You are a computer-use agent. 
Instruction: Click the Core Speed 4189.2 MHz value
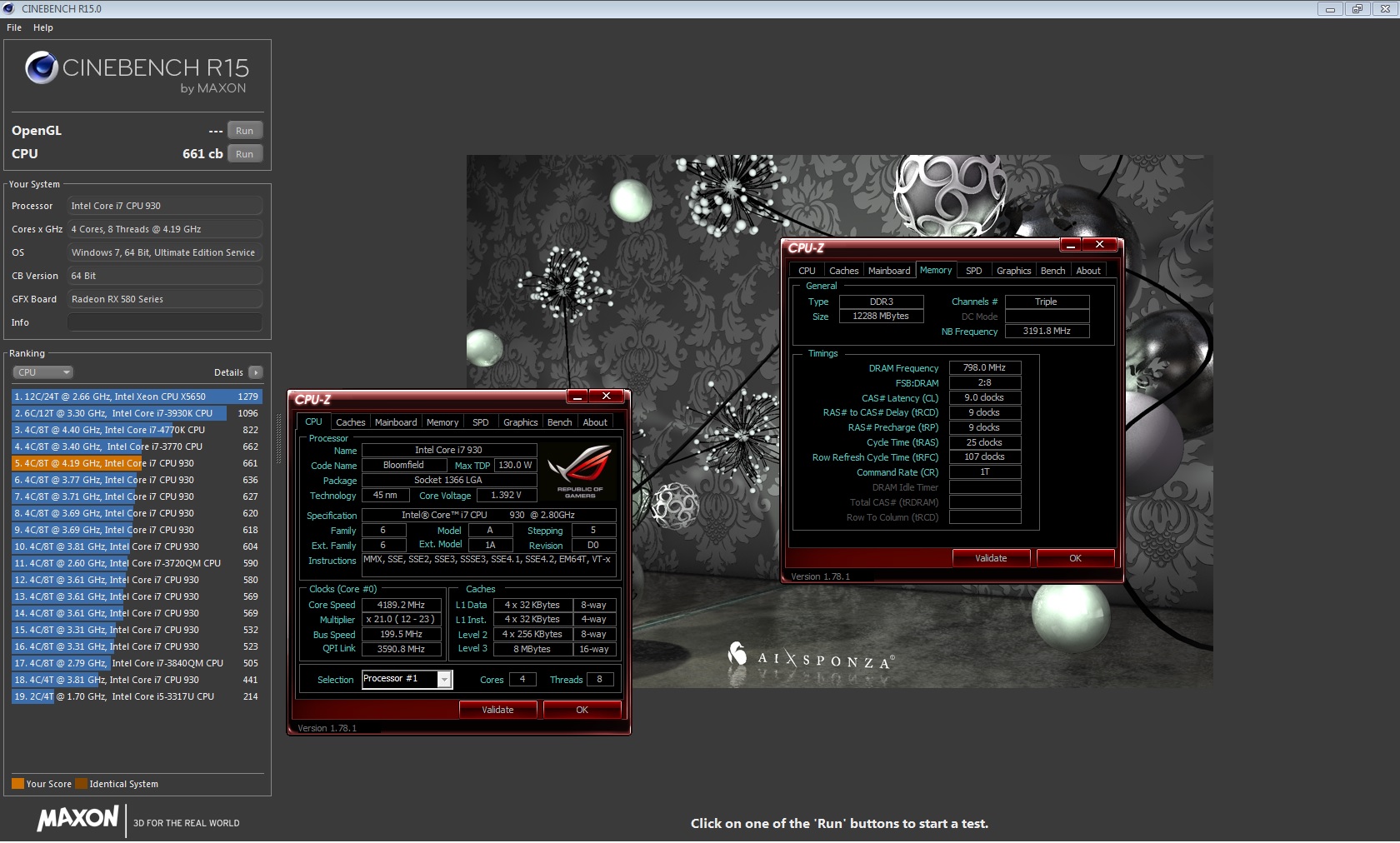coord(401,605)
